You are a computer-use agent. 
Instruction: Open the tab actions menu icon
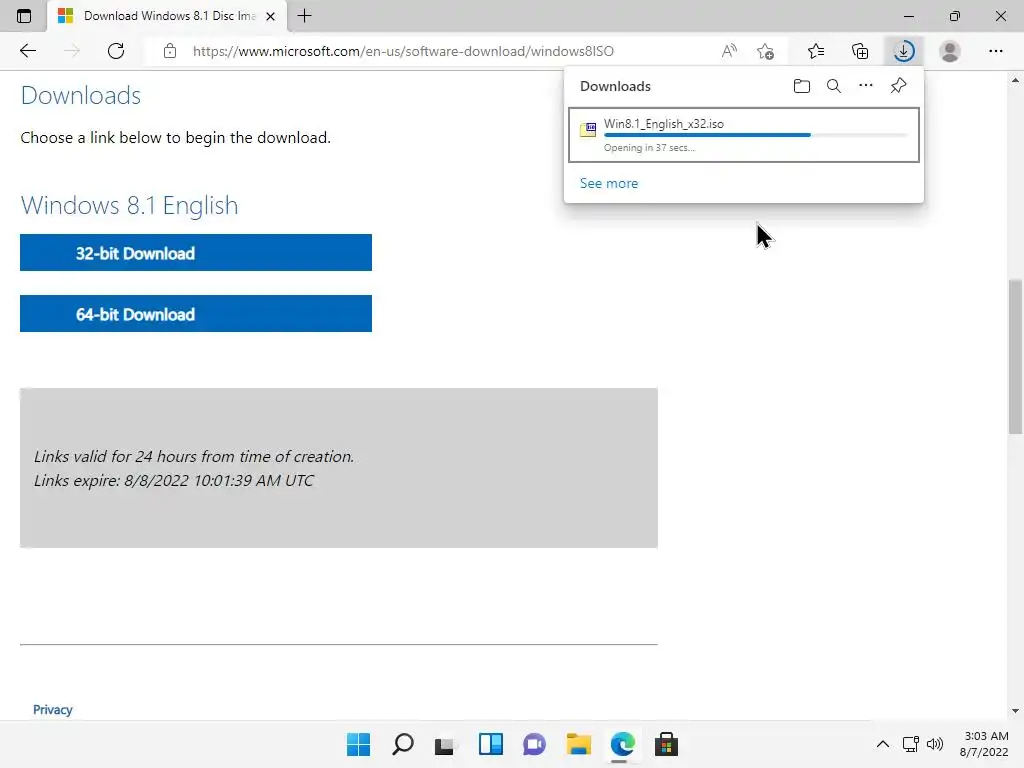point(24,16)
